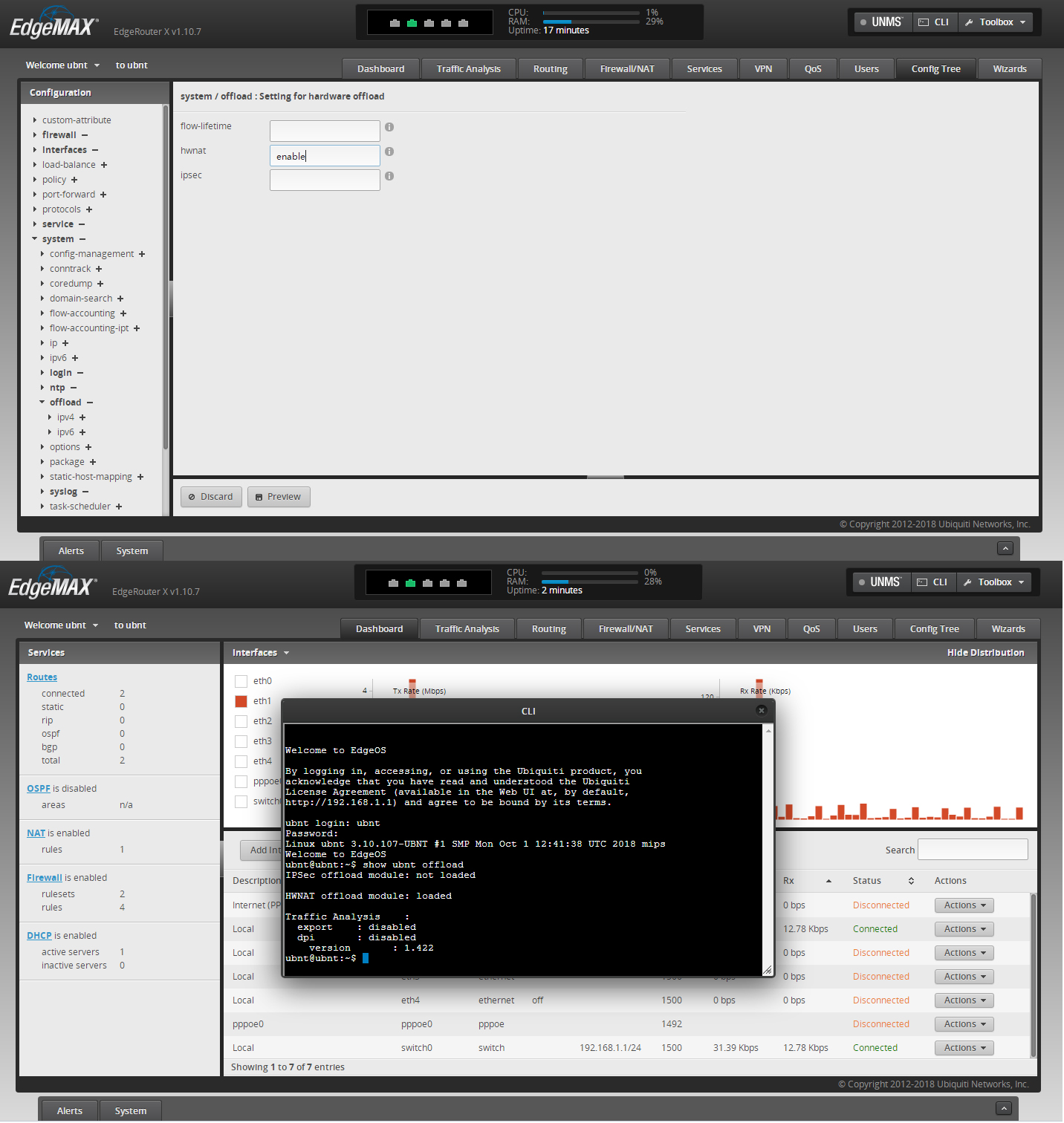Click the minus icon beside service
This screenshot has width=1064, height=1123.
point(82,224)
